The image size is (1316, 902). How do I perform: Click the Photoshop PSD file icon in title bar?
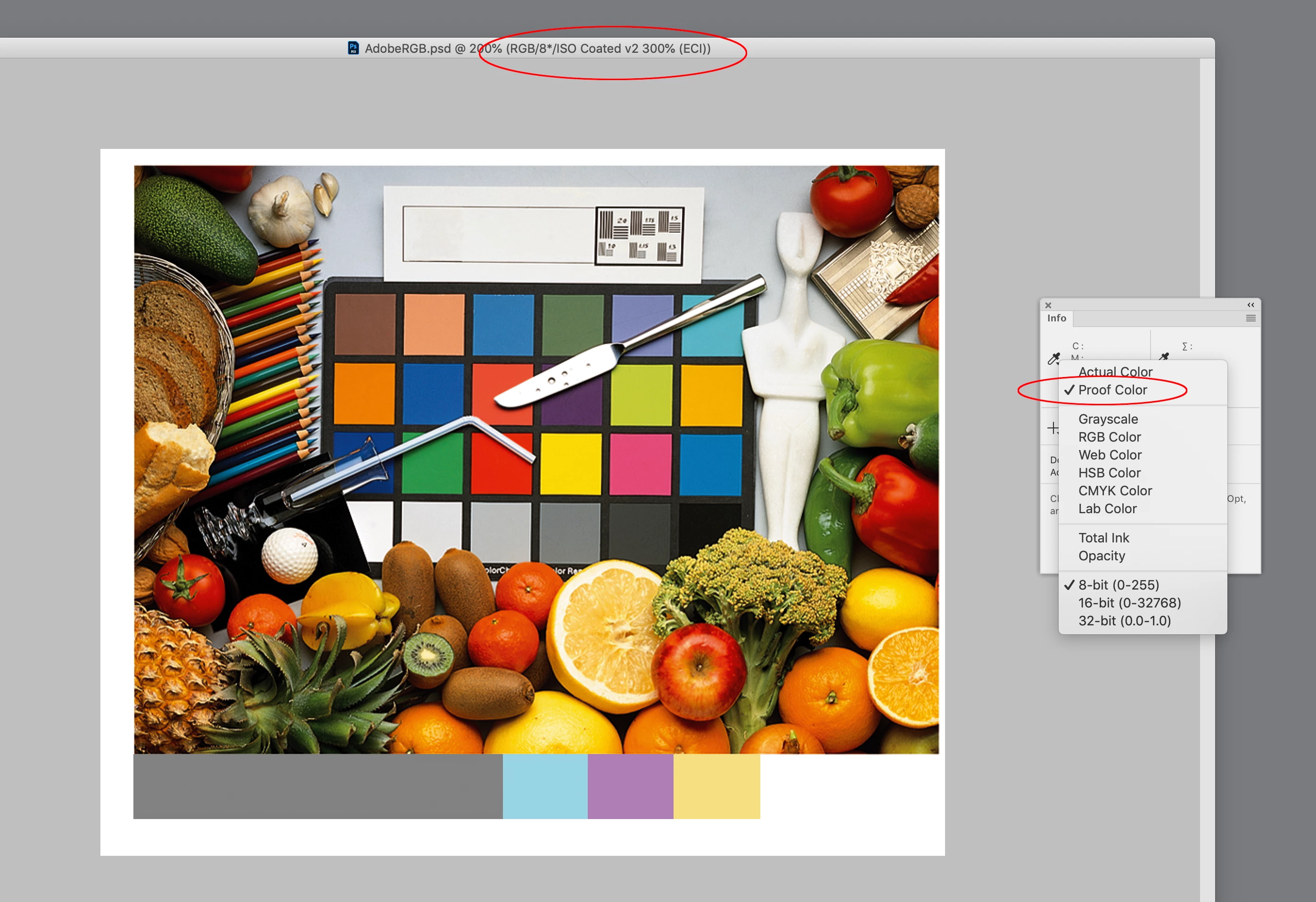pos(354,48)
